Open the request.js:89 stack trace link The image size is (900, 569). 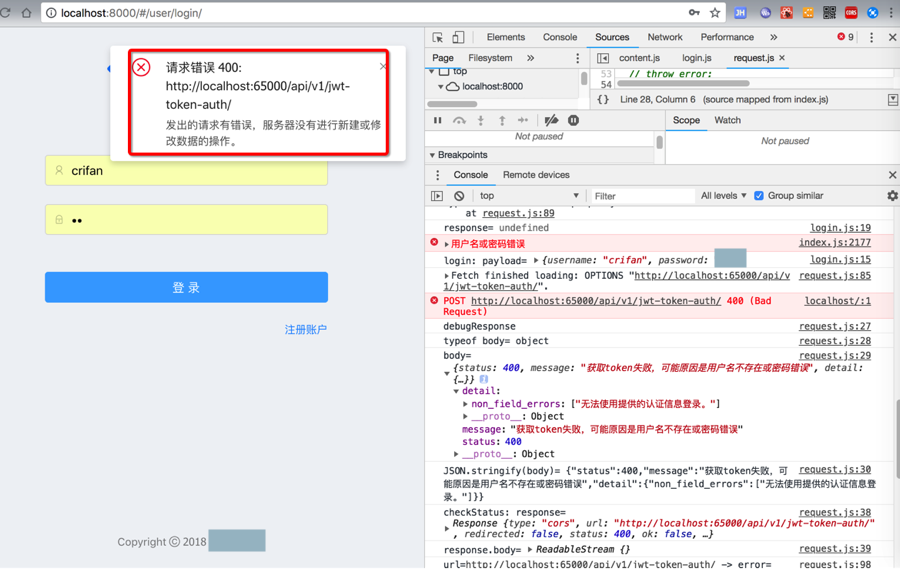pos(518,213)
